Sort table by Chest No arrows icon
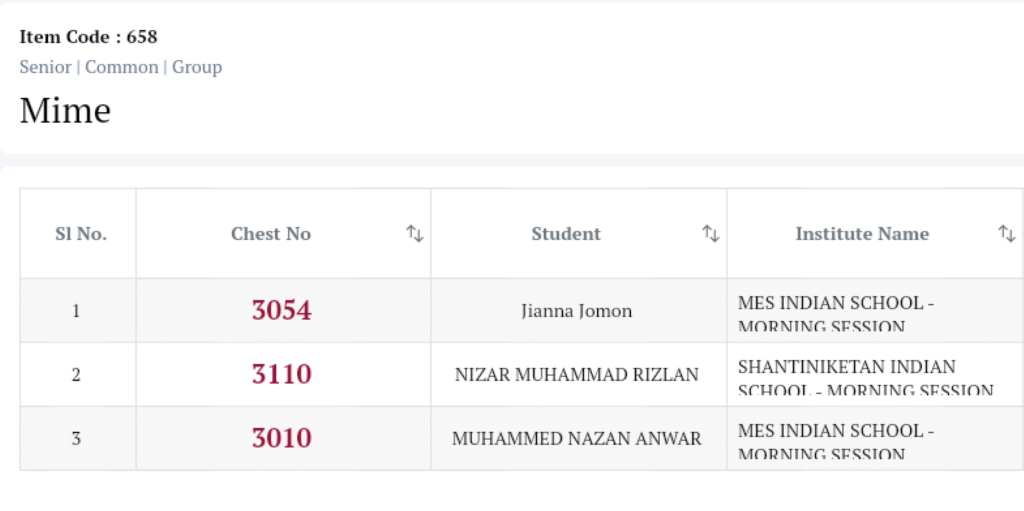The image size is (1024, 511). point(414,234)
